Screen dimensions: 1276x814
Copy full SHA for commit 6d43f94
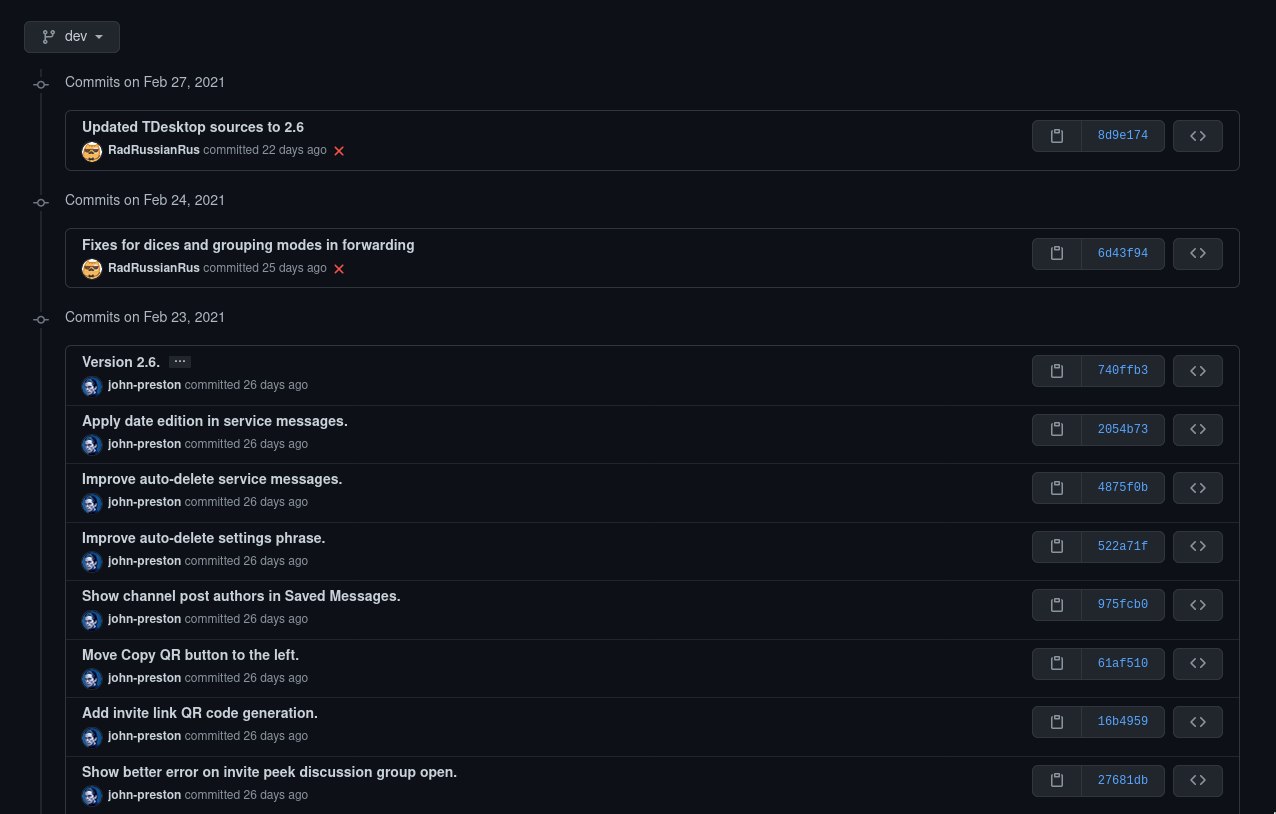pos(1057,254)
